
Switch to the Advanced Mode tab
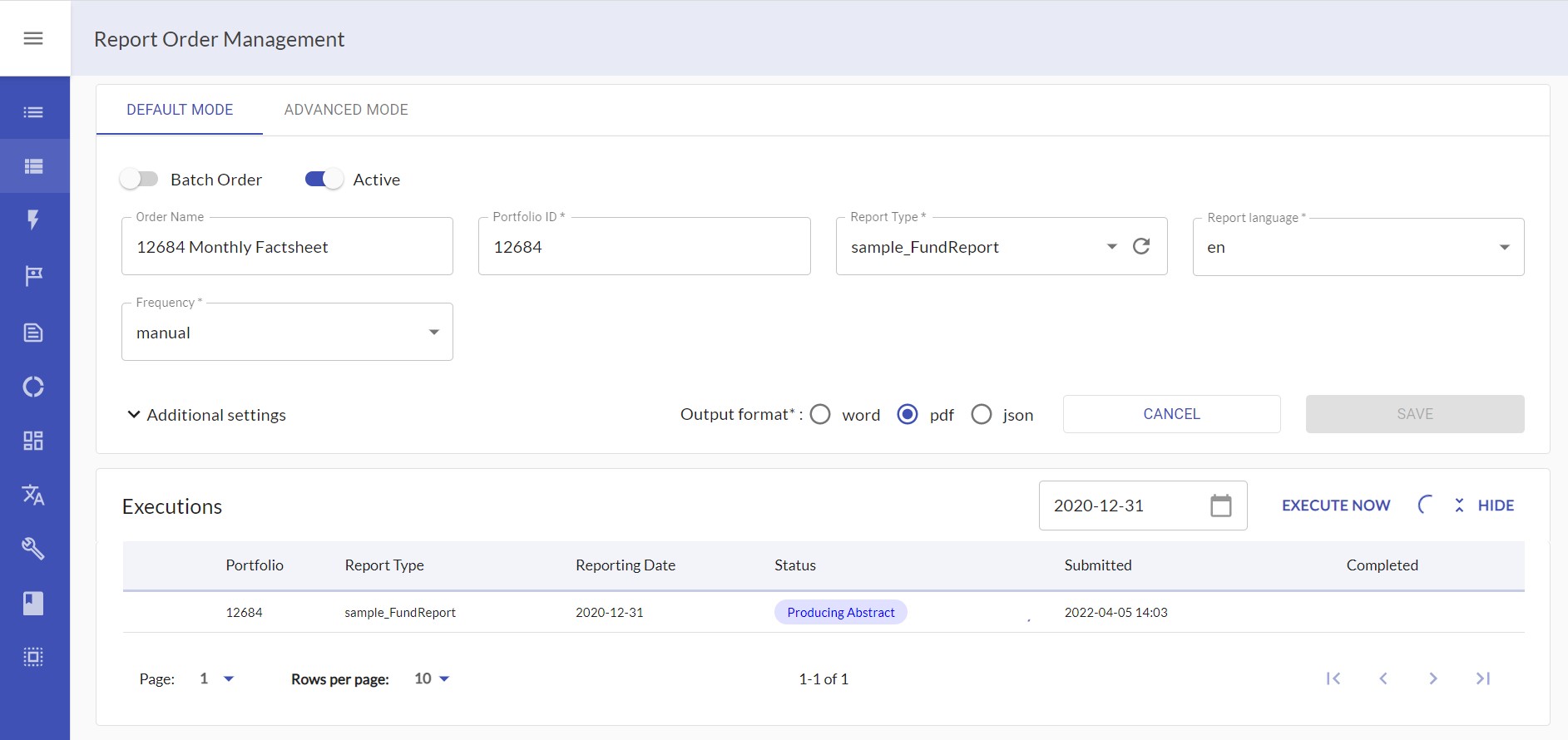[x=346, y=110]
